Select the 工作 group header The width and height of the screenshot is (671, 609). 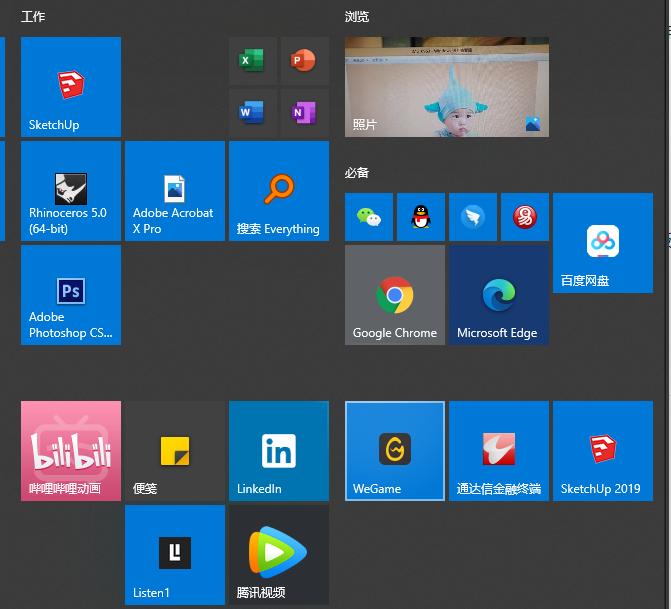tap(33, 17)
